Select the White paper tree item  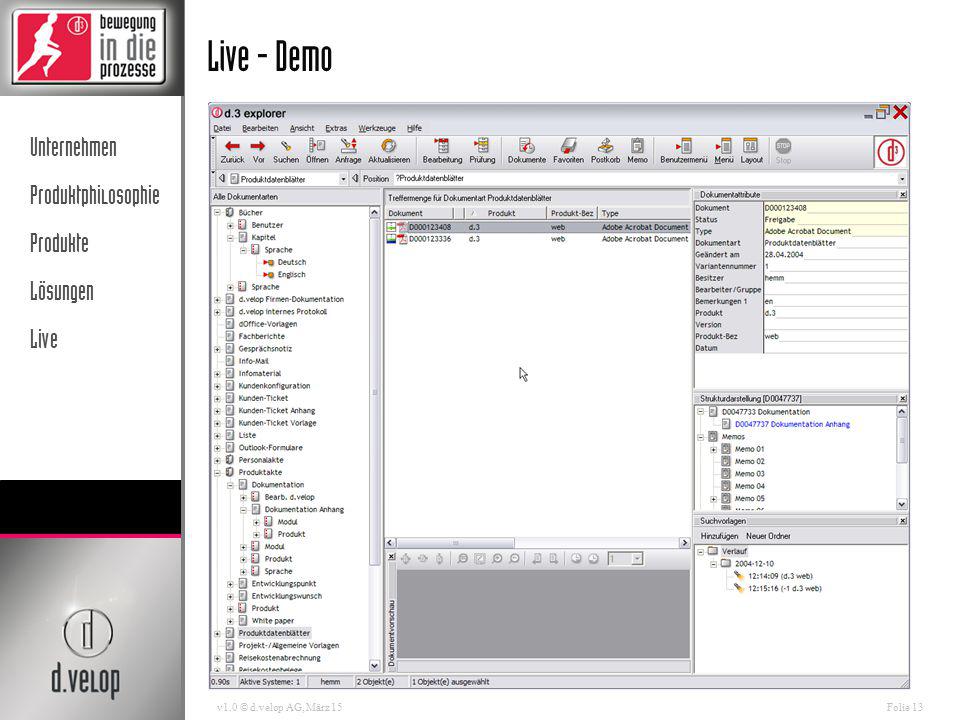pyautogui.click(x=272, y=621)
